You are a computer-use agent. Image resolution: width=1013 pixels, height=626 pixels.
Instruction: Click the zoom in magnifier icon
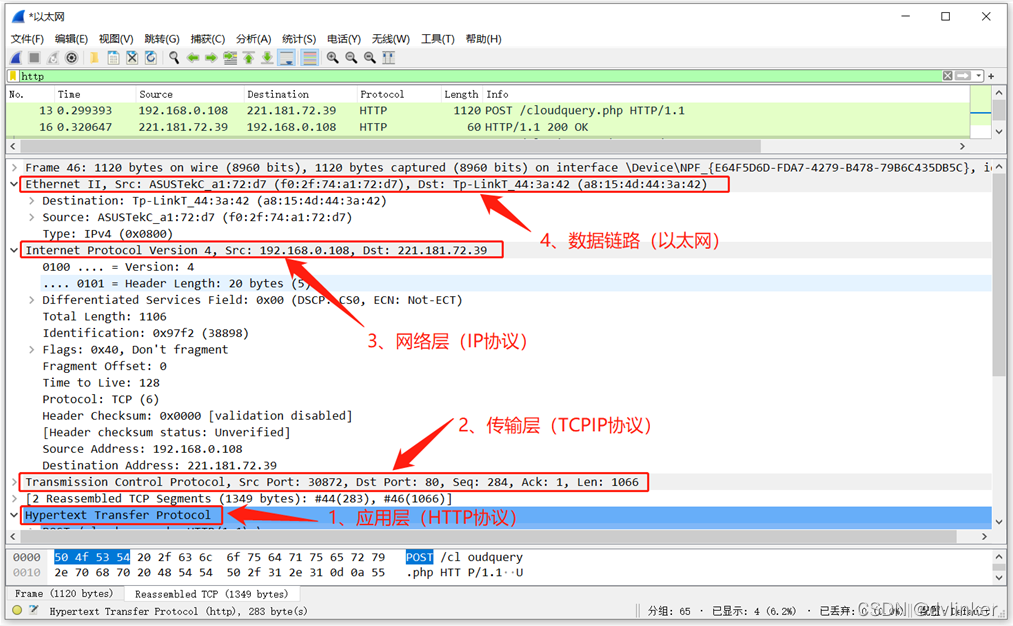[333, 58]
